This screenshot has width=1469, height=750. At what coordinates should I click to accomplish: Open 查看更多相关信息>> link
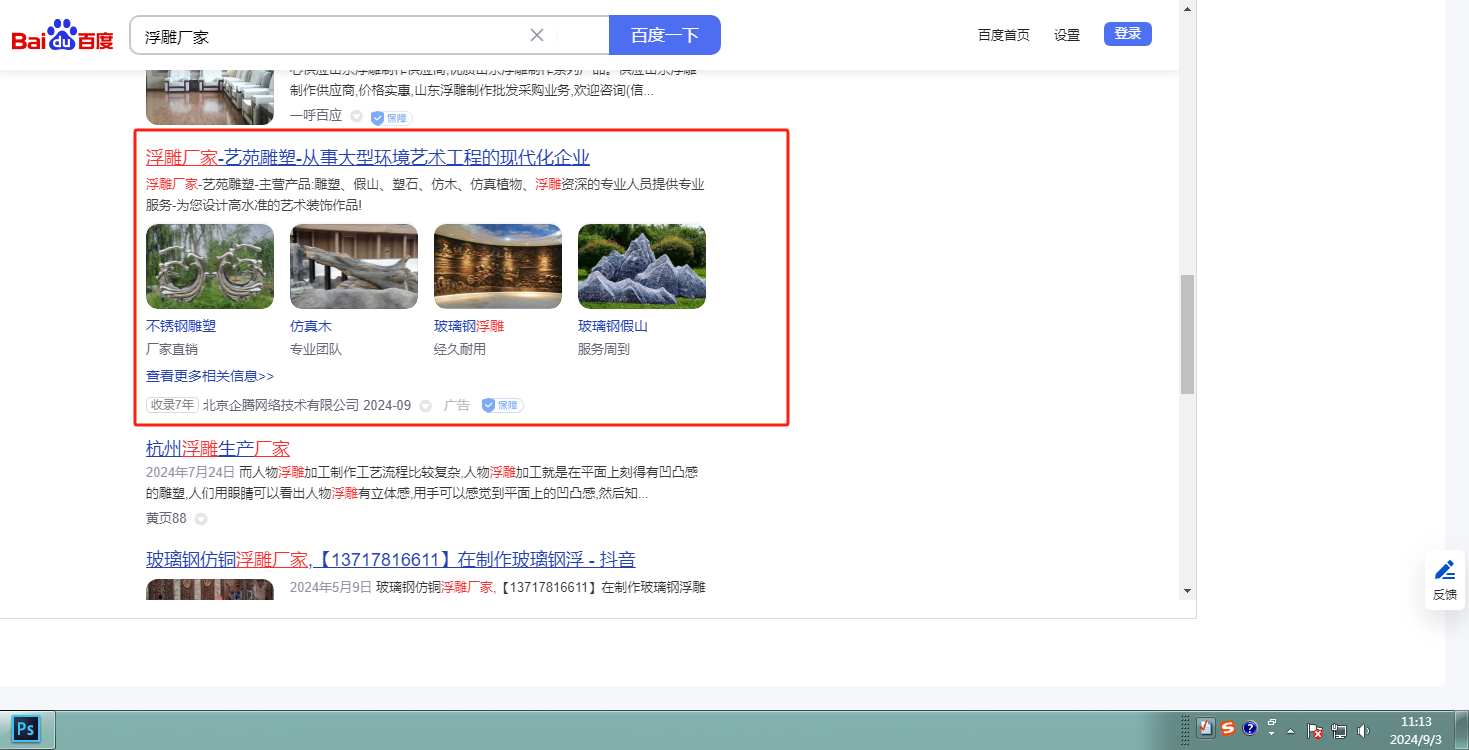point(210,376)
